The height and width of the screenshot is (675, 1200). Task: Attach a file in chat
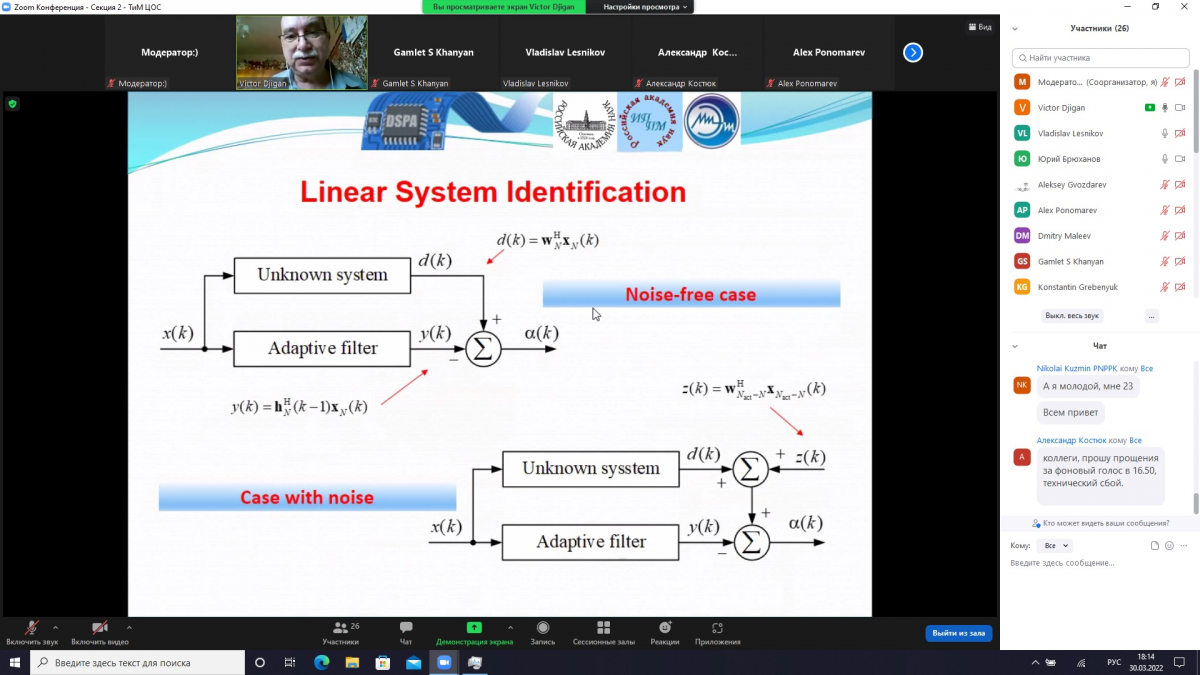[1155, 546]
